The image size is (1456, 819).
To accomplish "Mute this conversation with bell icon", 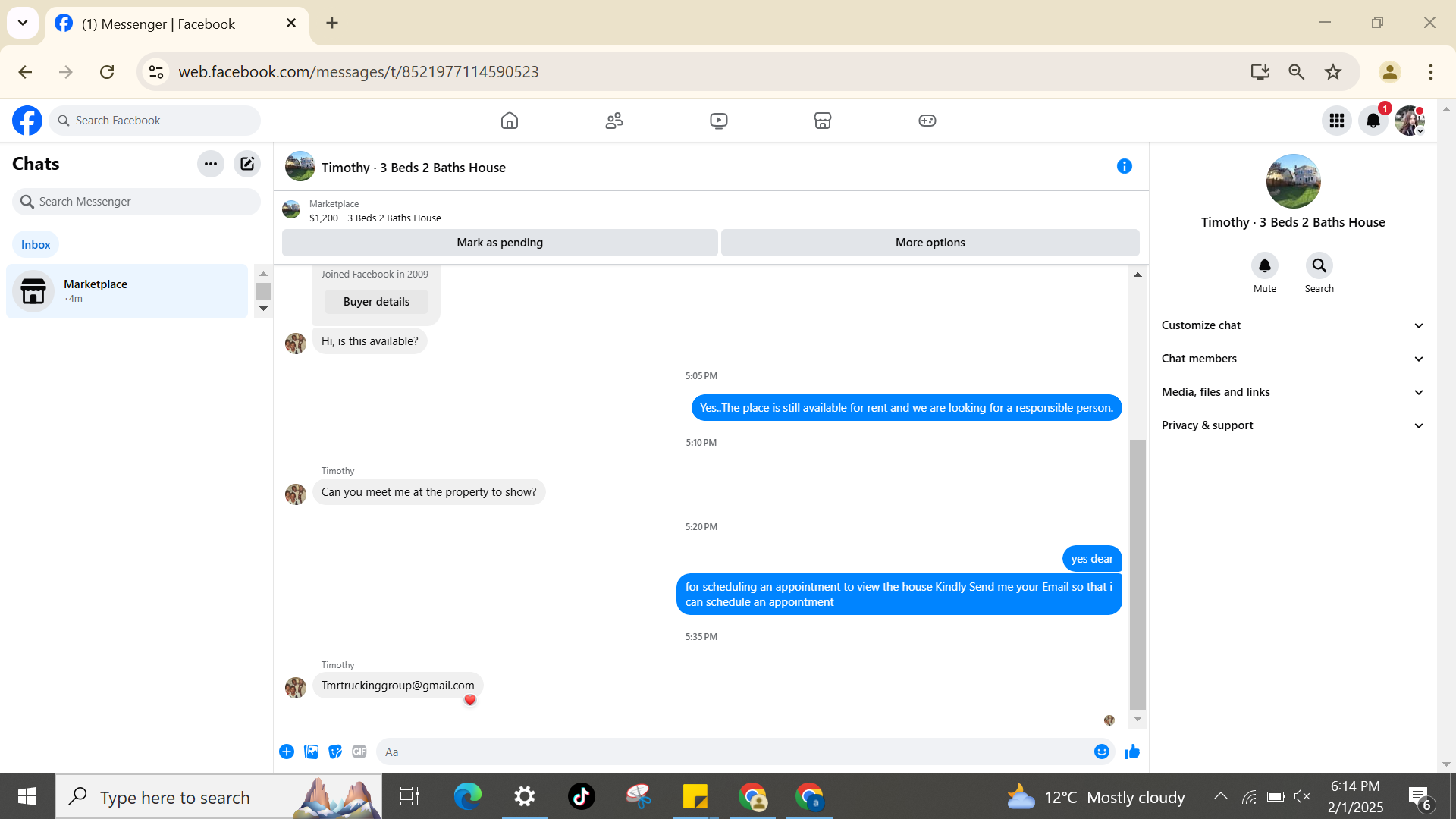I will tap(1264, 266).
